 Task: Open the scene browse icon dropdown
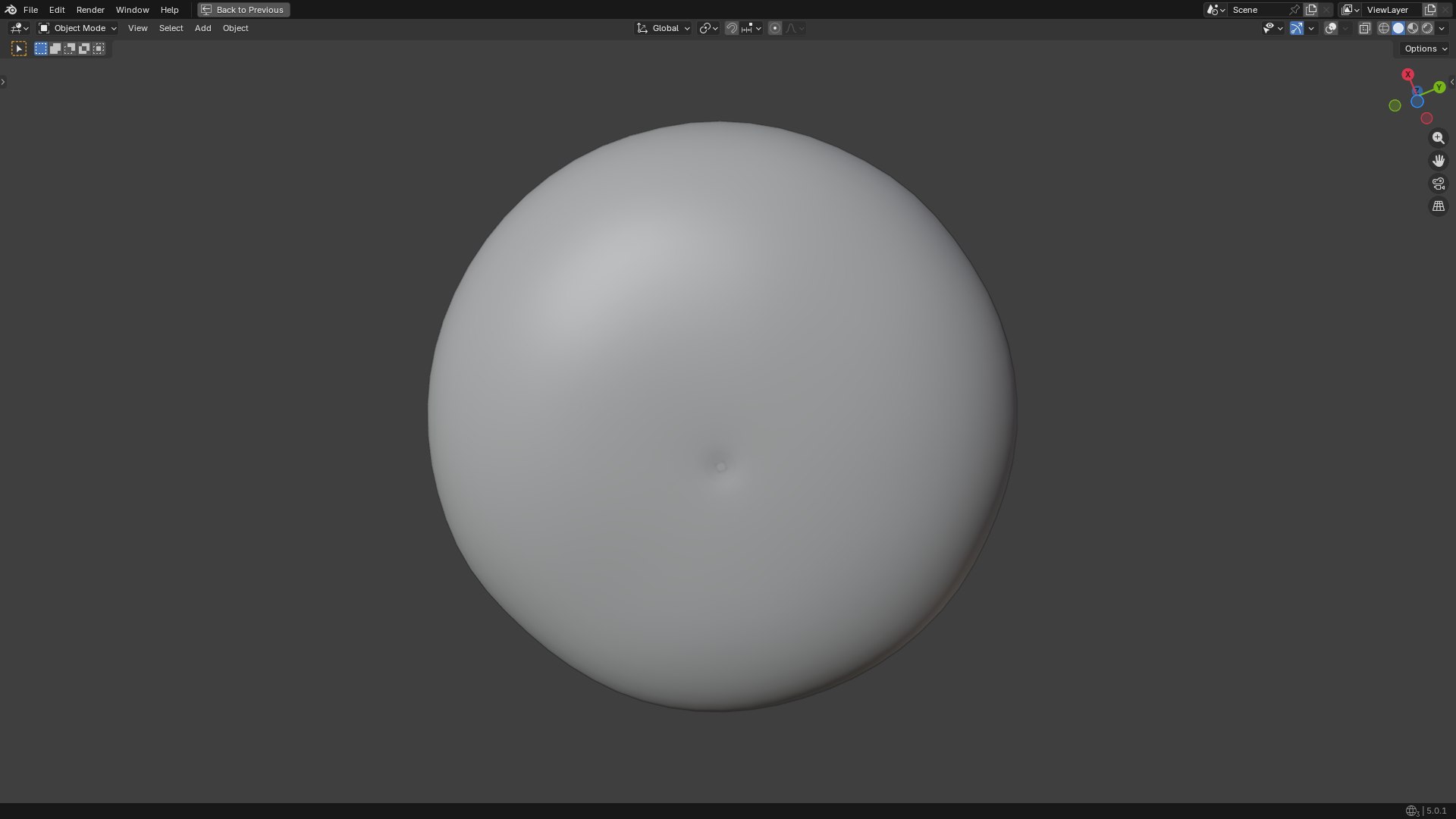click(1216, 10)
